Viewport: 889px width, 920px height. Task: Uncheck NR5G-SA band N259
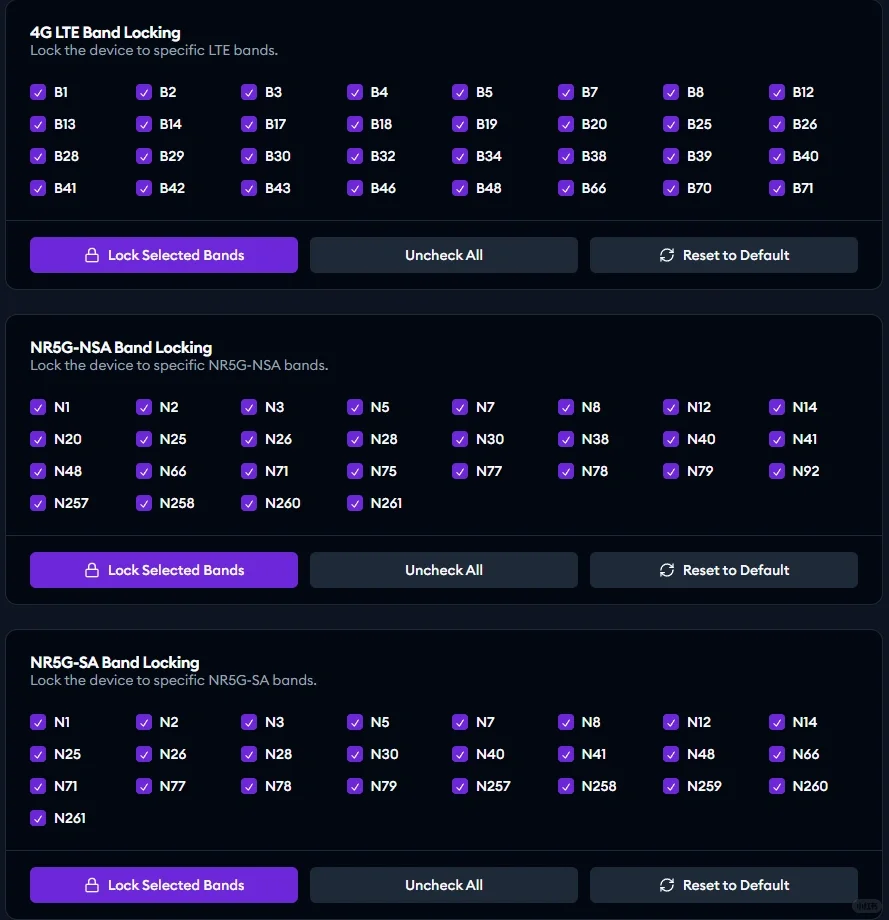(x=671, y=786)
